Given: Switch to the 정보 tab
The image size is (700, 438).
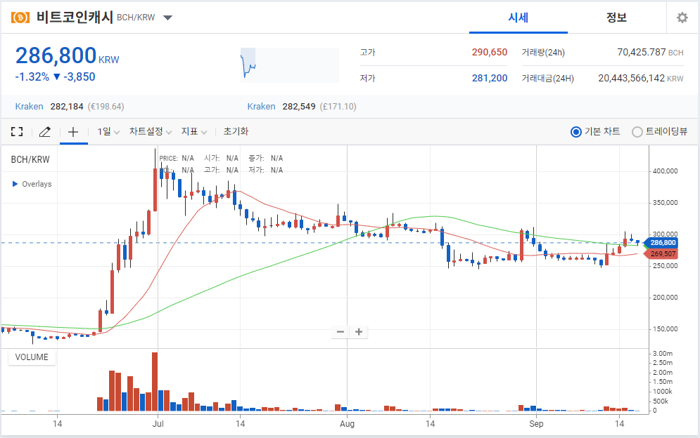Looking at the screenshot, I should point(617,17).
